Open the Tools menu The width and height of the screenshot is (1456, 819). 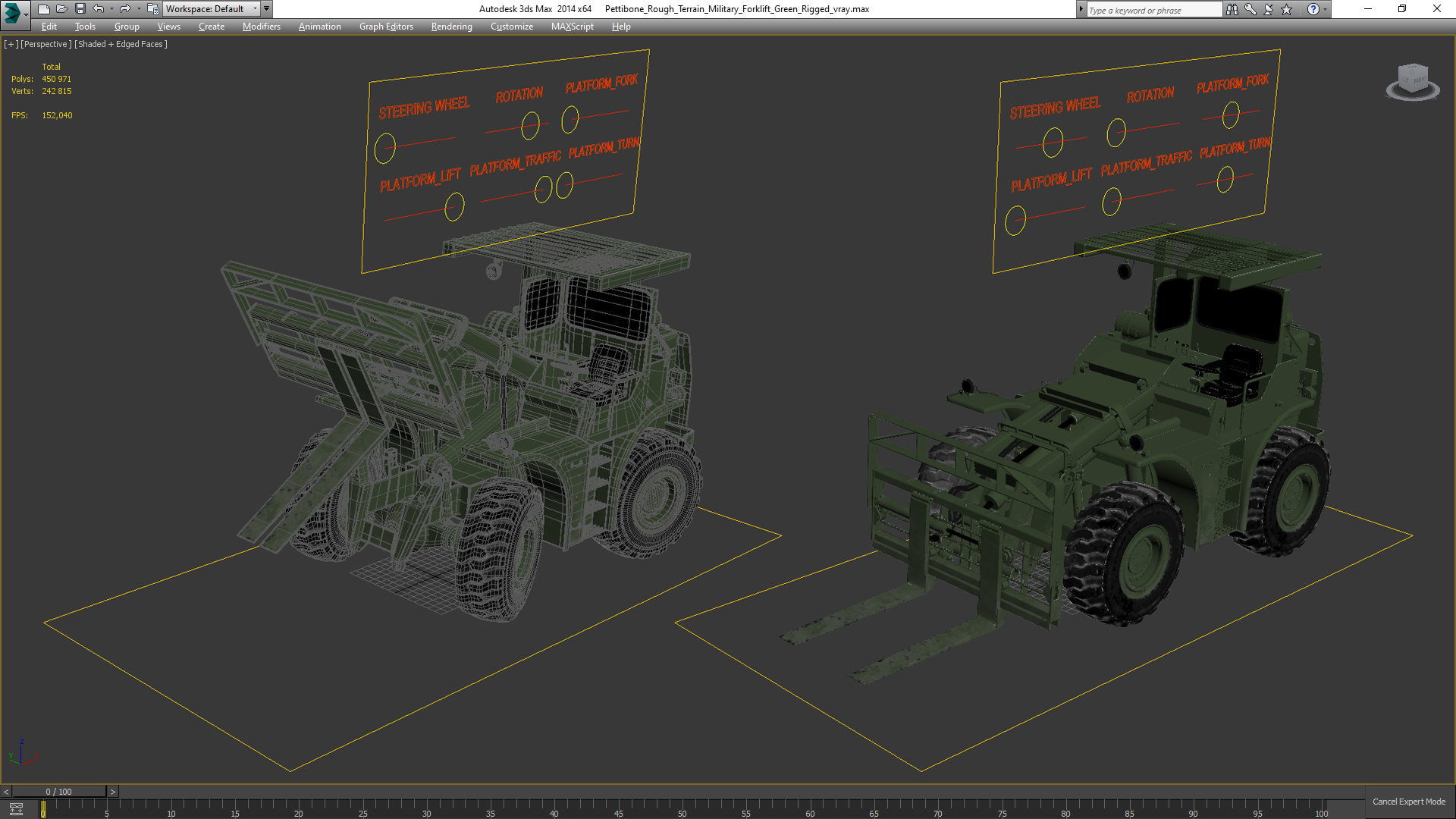85,27
